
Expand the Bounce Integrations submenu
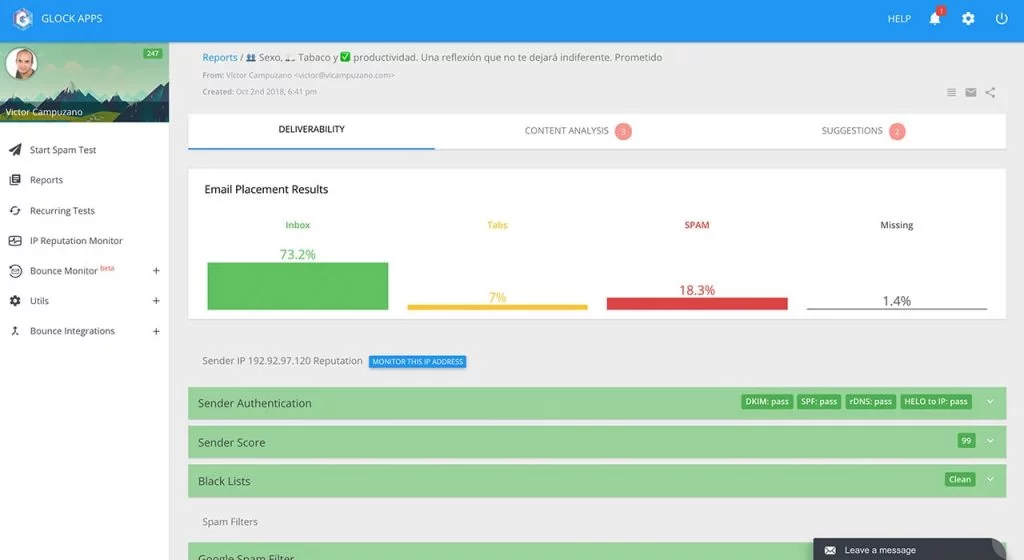[156, 331]
